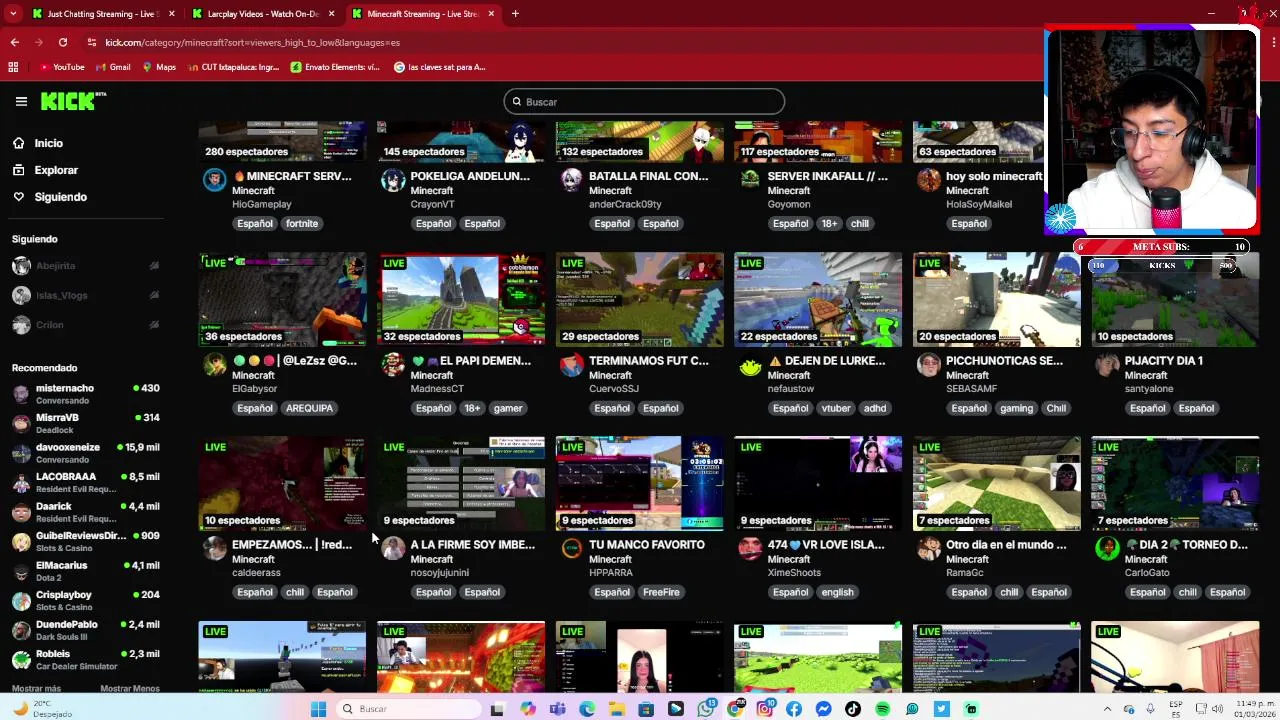The height and width of the screenshot is (720, 1280).
Task: Select the vtuber tag under nefaustow
Action: (835, 408)
